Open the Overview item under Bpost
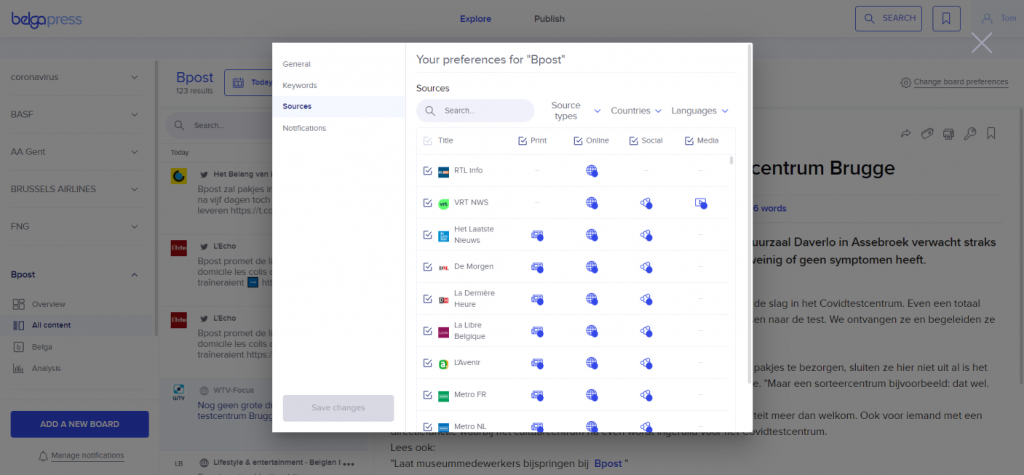 (x=48, y=304)
